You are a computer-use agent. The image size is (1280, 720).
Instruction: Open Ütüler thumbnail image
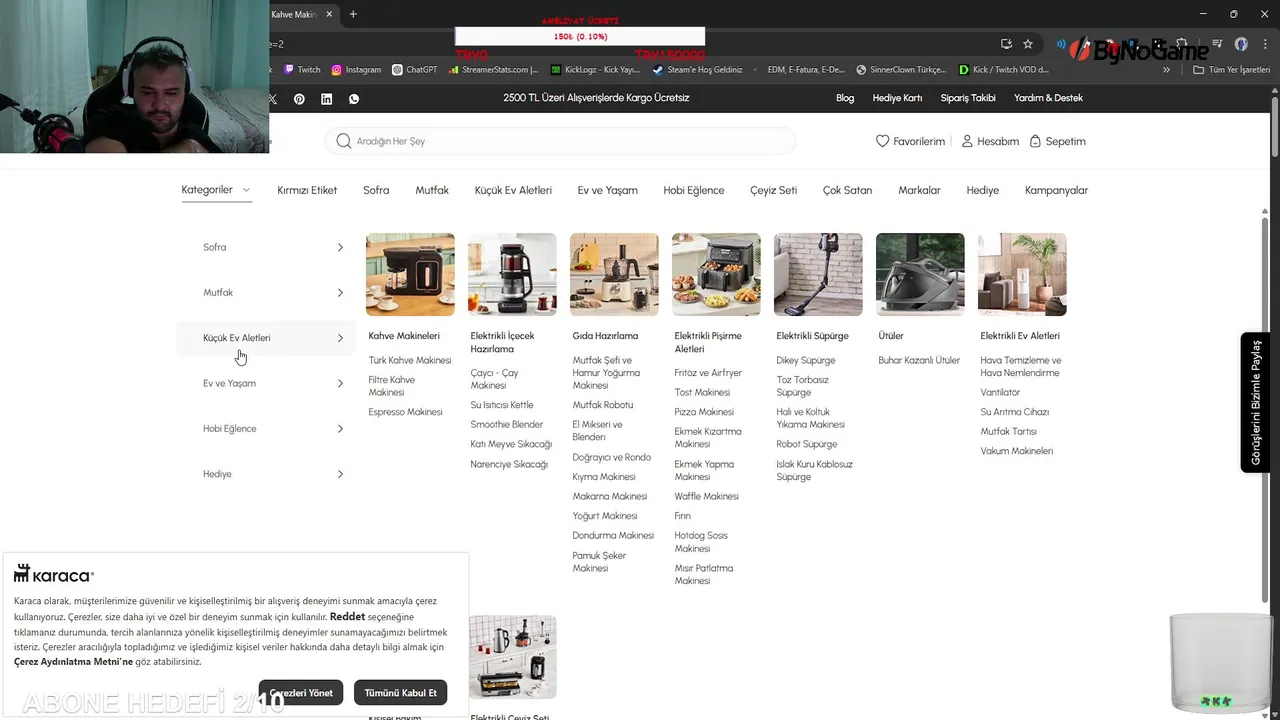tap(920, 274)
